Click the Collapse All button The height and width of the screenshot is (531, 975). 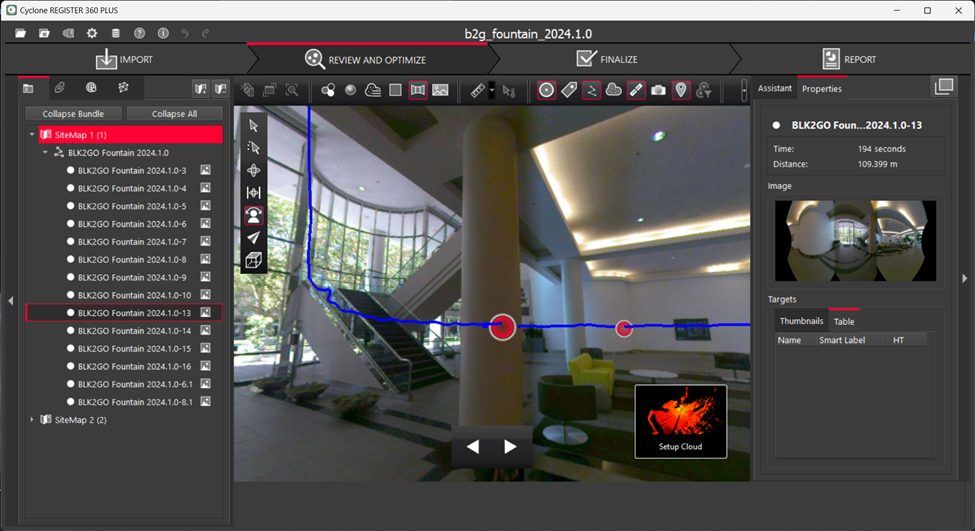[x=175, y=114]
